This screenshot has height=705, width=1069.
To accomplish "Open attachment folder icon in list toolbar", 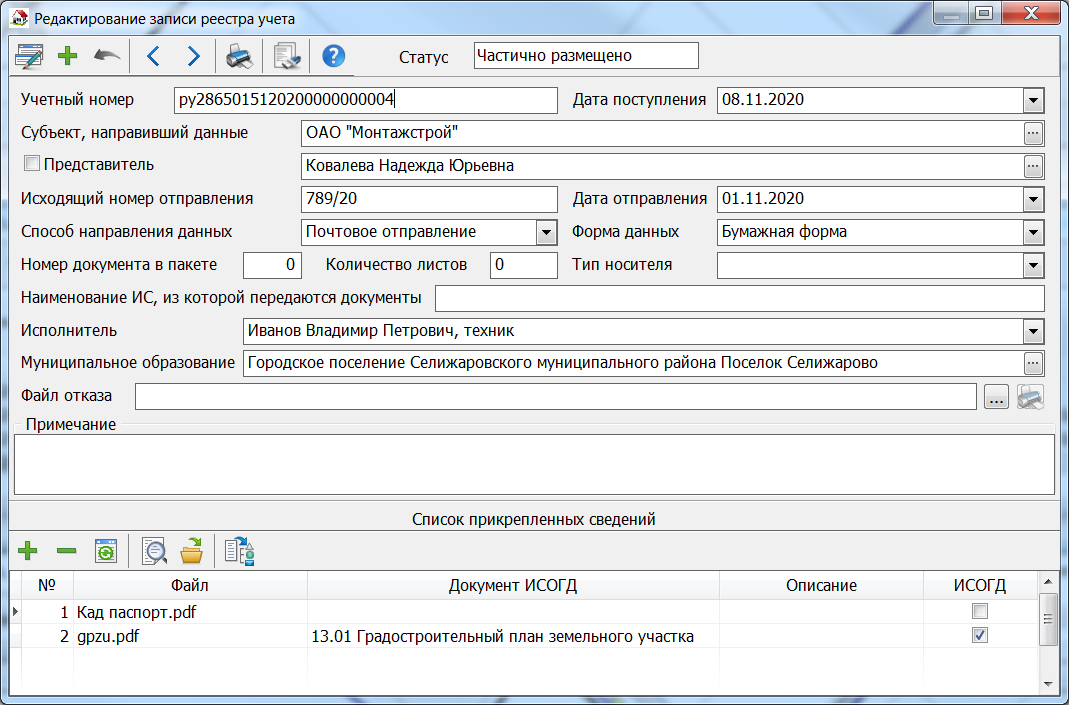I will click(191, 550).
